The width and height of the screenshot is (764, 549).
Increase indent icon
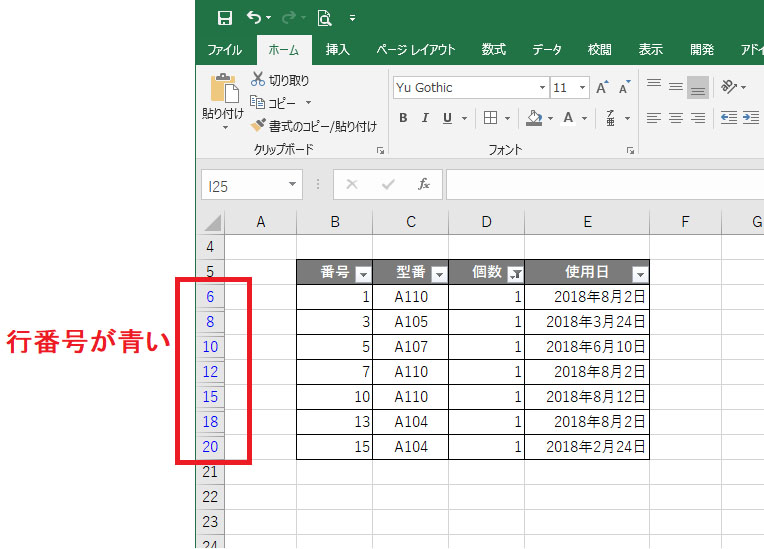point(751,118)
